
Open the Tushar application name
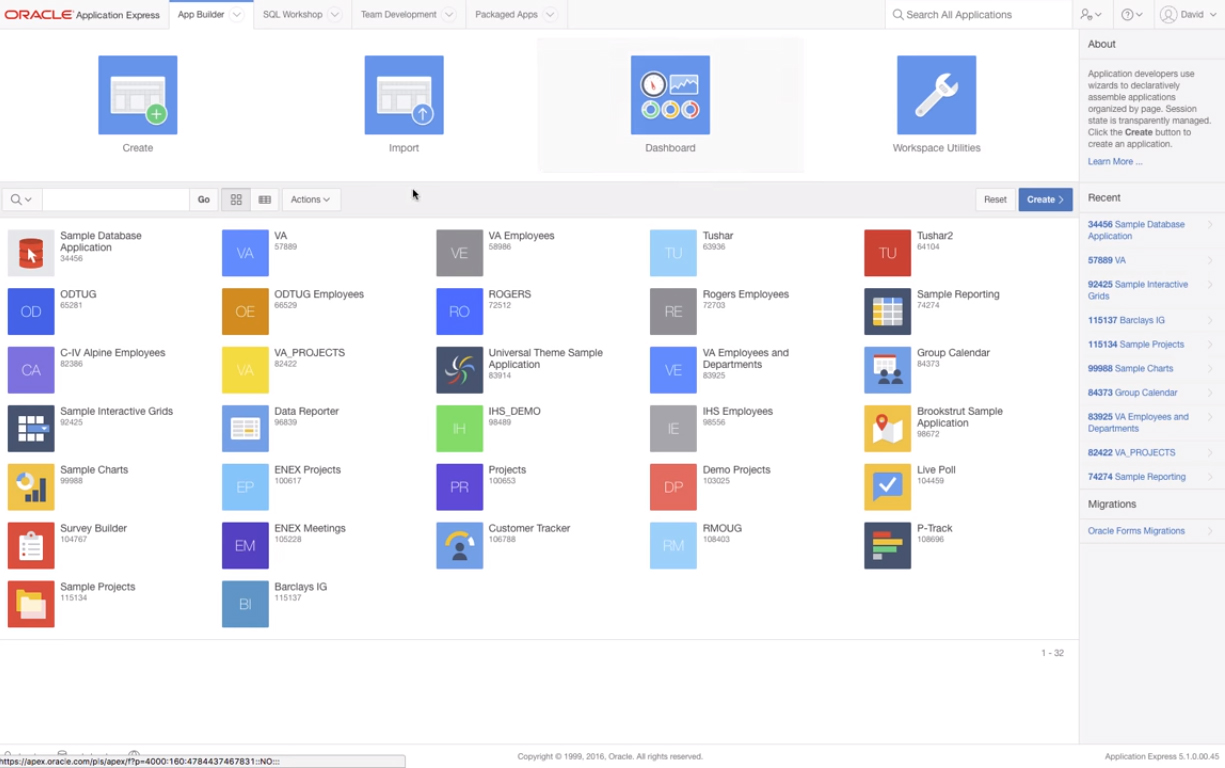click(x=718, y=236)
